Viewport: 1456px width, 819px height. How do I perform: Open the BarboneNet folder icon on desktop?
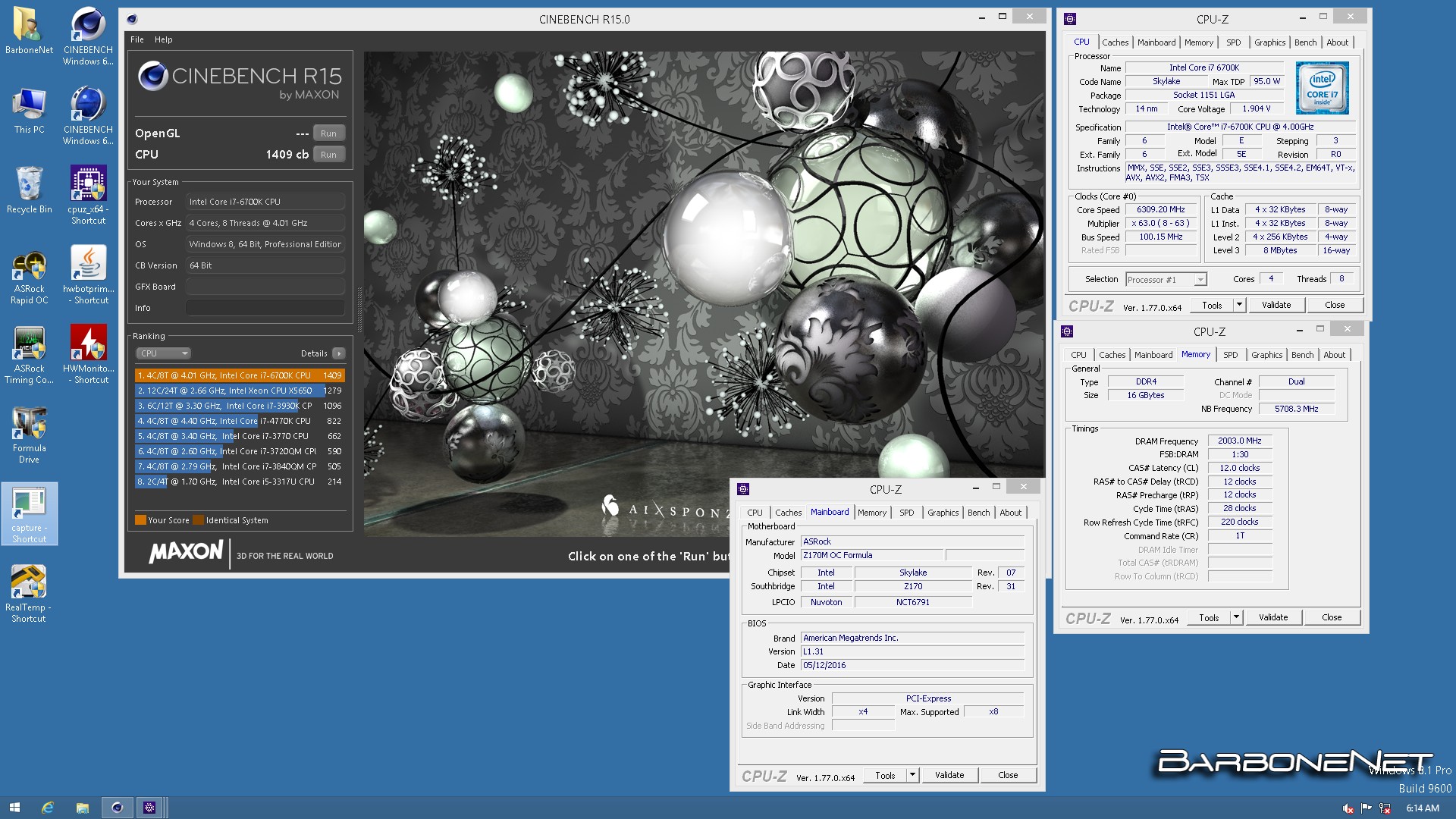pyautogui.click(x=29, y=31)
